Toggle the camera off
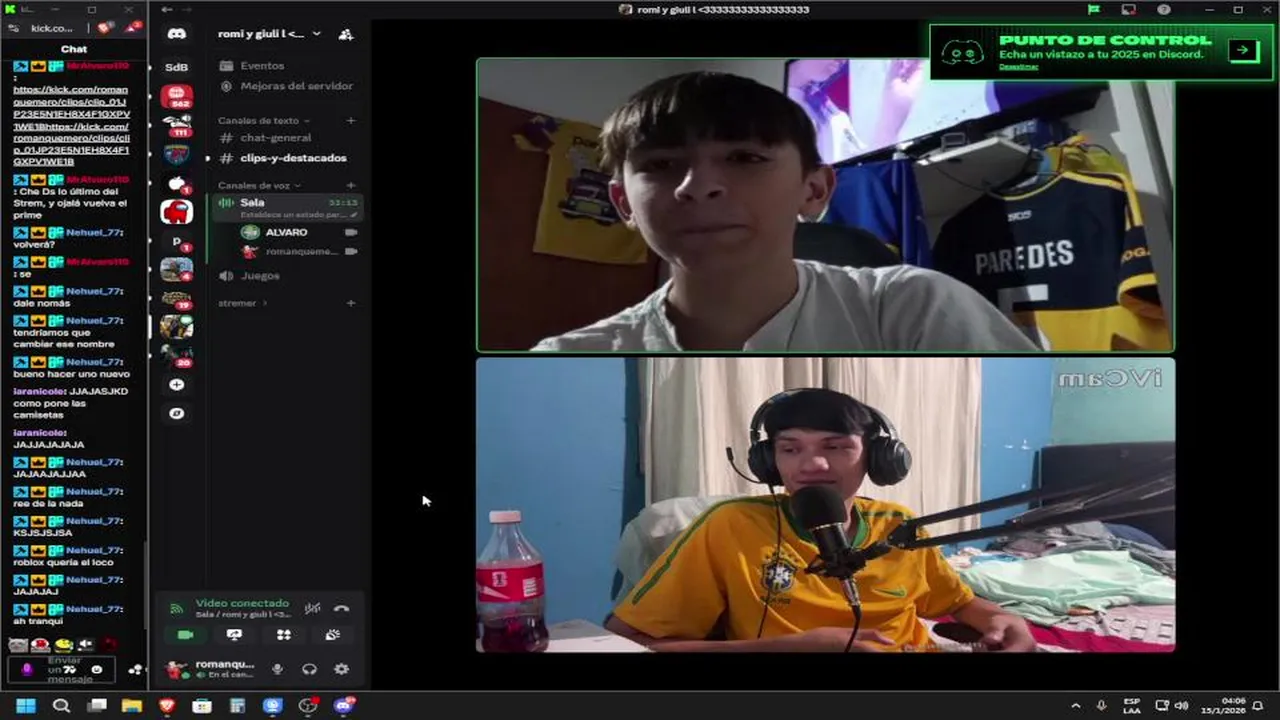1280x720 pixels. (185, 635)
